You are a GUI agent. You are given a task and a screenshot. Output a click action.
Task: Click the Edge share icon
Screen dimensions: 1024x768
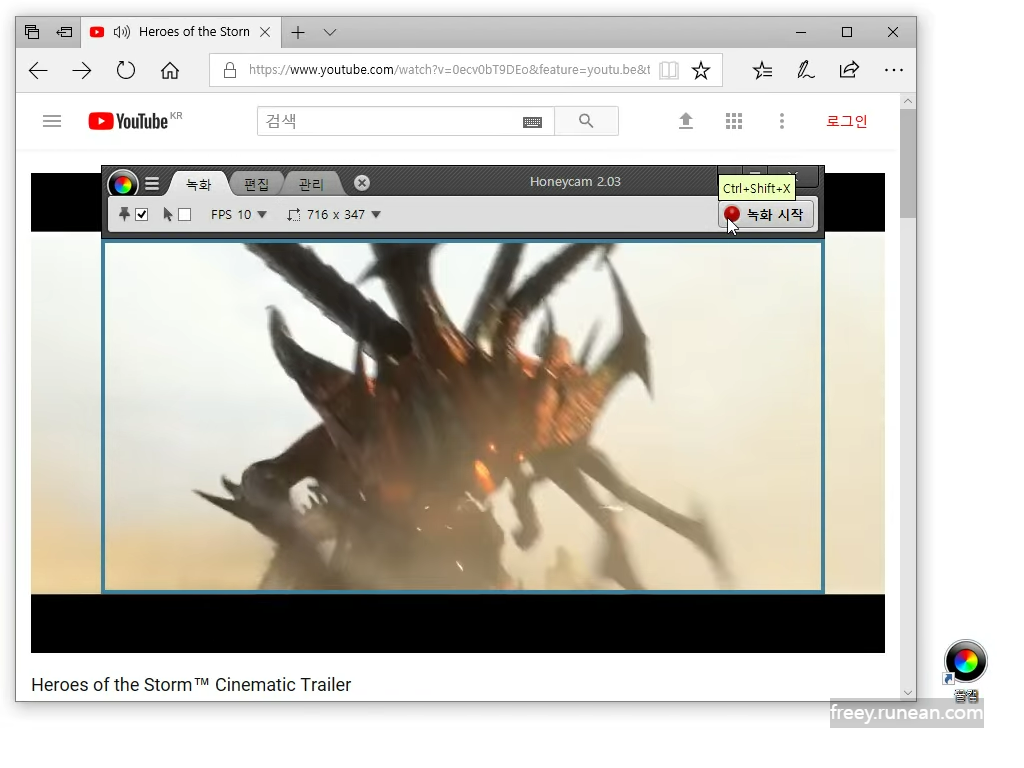coord(849,69)
